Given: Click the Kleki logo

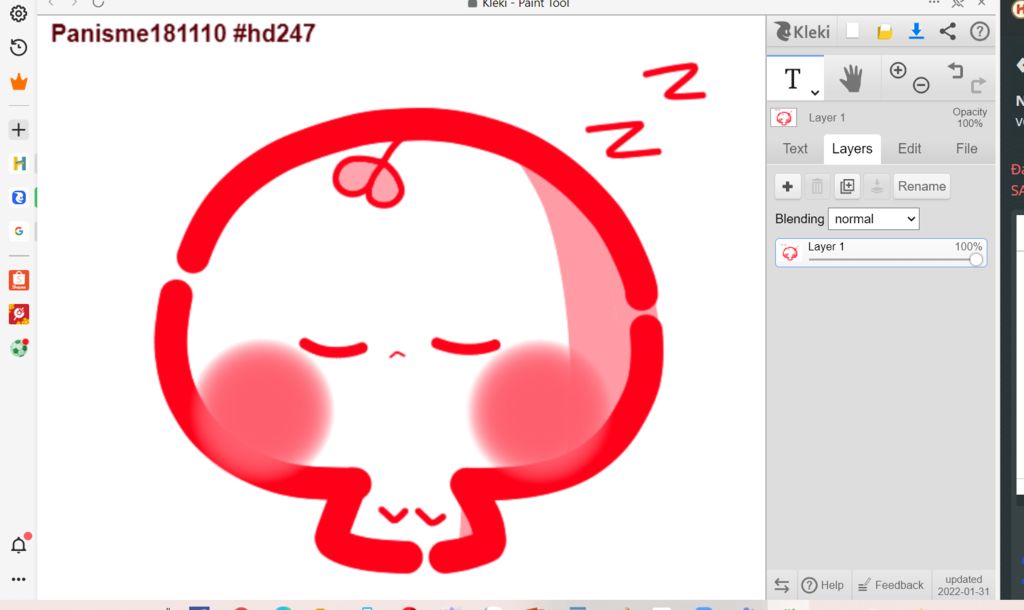Looking at the screenshot, I should point(801,31).
